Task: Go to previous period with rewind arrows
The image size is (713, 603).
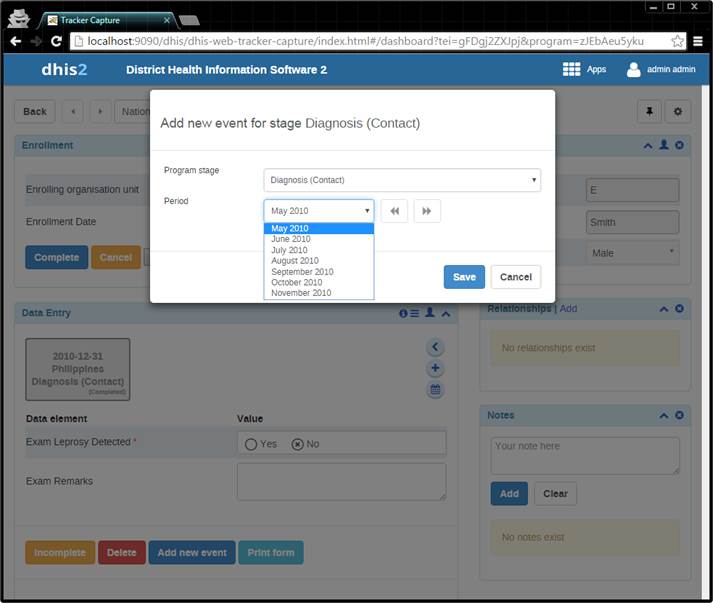Action: (x=394, y=211)
